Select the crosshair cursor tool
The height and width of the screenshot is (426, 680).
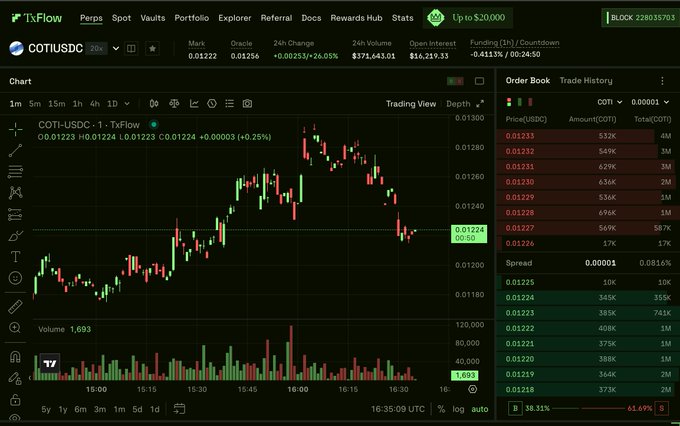[16, 129]
